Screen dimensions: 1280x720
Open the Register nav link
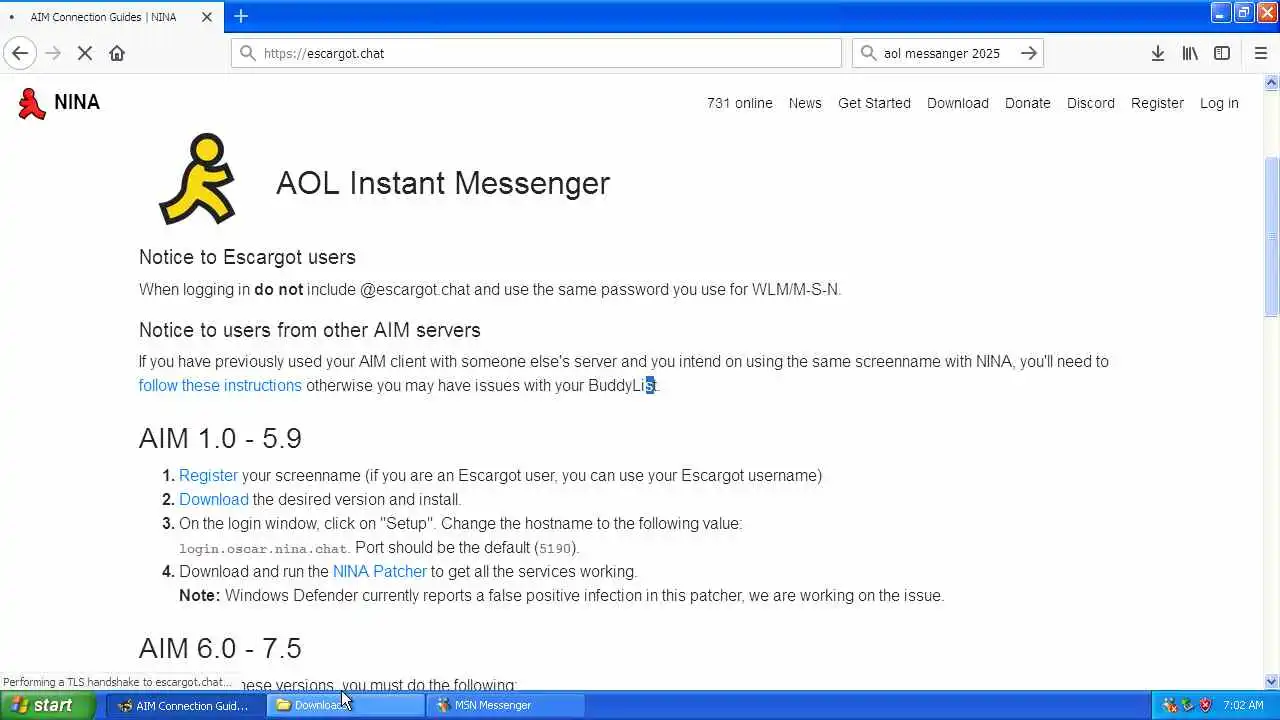tap(1157, 103)
